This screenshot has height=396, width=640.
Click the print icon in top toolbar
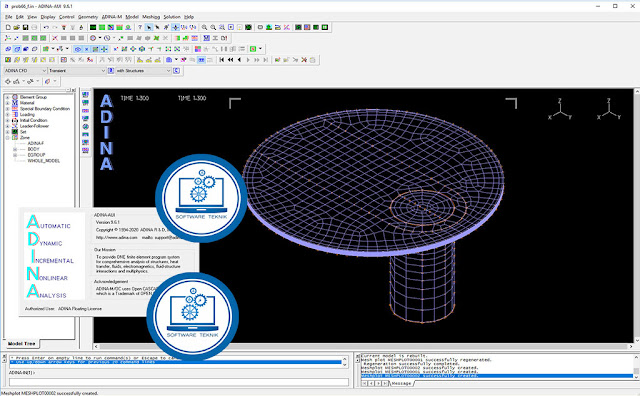click(x=34, y=27)
